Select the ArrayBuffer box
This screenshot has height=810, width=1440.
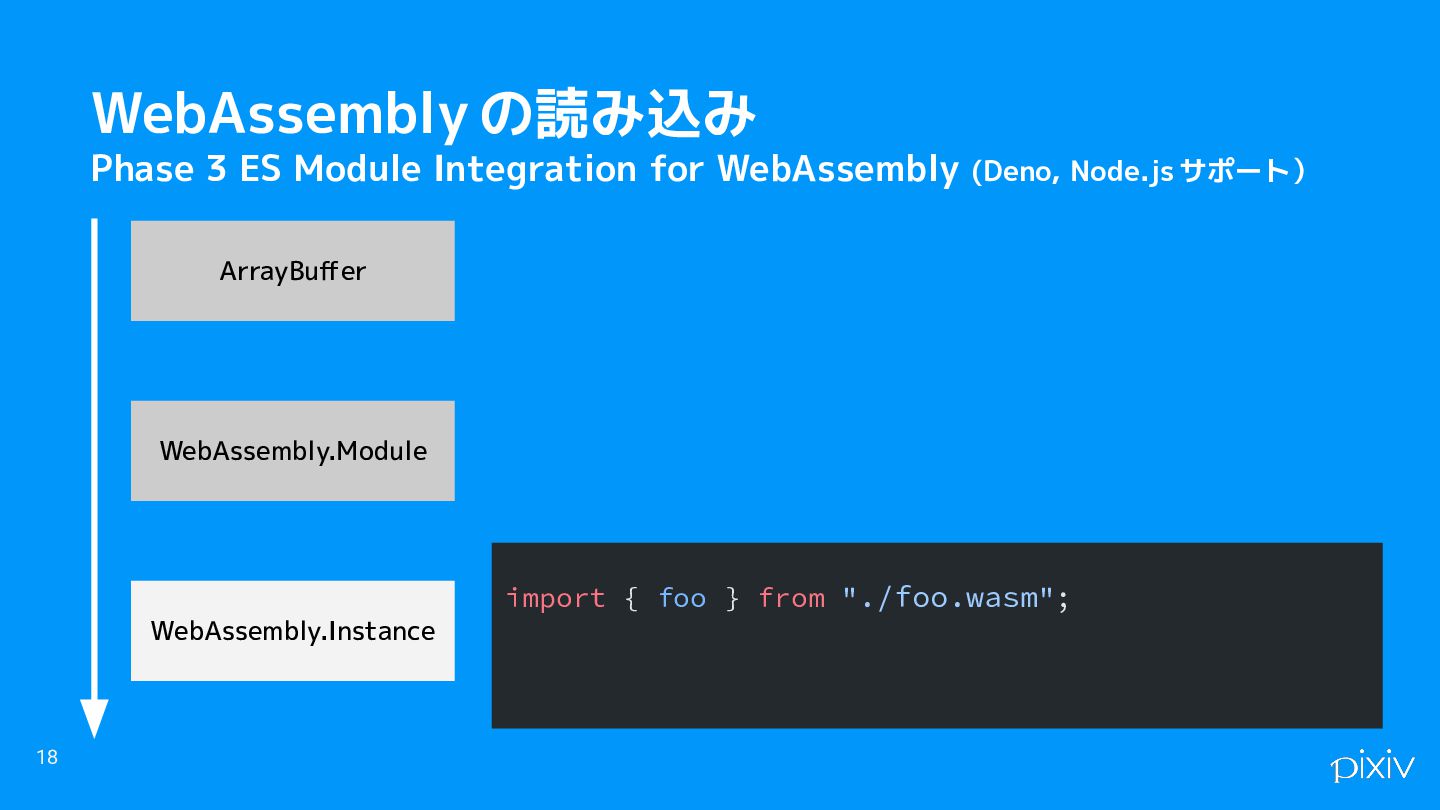click(x=292, y=271)
